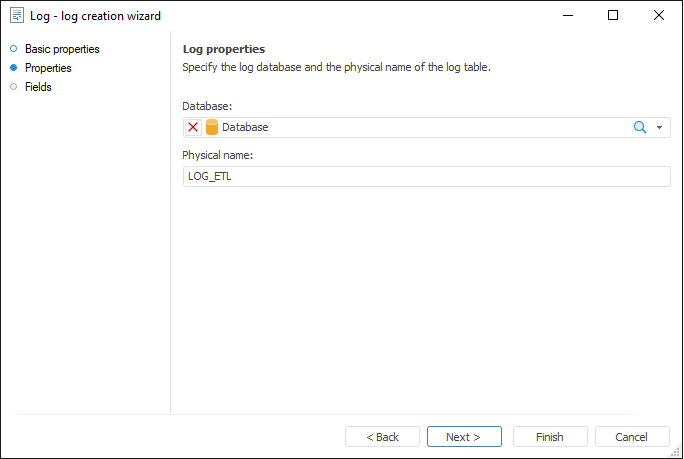Minimize the log creation wizard window
The width and height of the screenshot is (684, 459).
tap(567, 16)
